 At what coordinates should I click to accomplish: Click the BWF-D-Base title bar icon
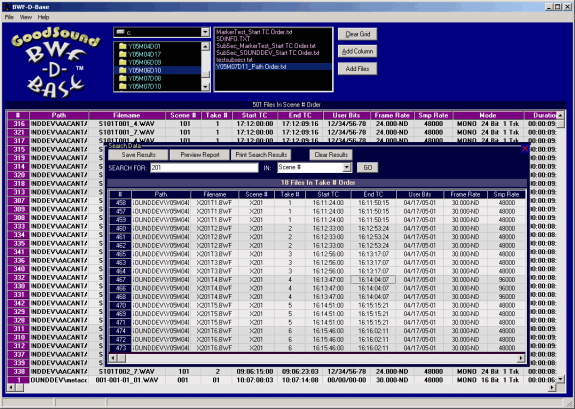coord(7,7)
